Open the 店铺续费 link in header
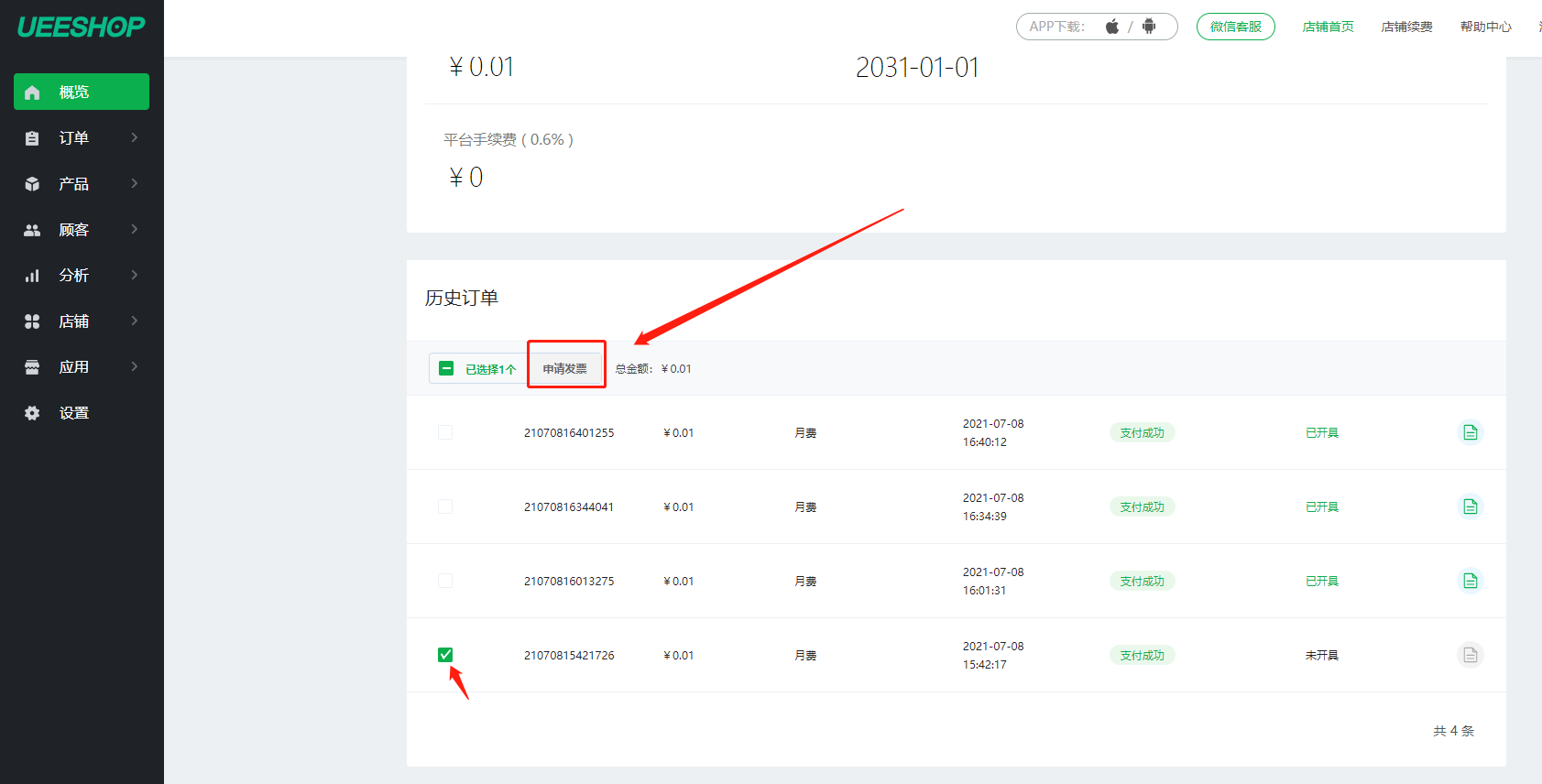The width and height of the screenshot is (1542, 784). click(x=1406, y=27)
